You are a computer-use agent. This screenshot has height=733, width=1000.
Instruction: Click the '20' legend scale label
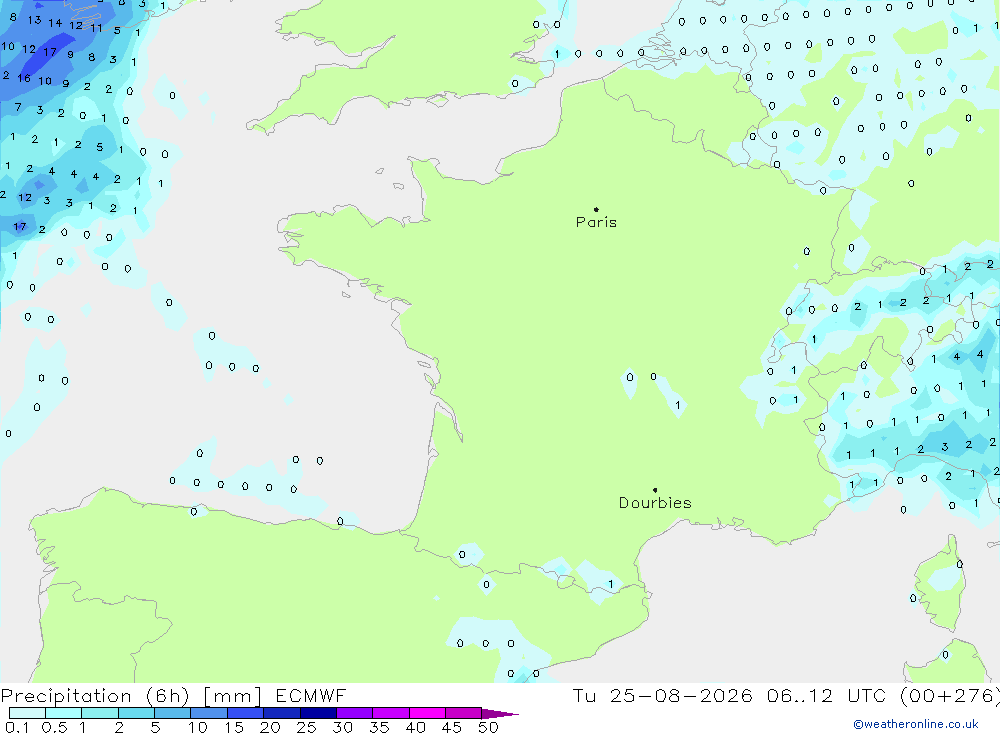pos(270,727)
